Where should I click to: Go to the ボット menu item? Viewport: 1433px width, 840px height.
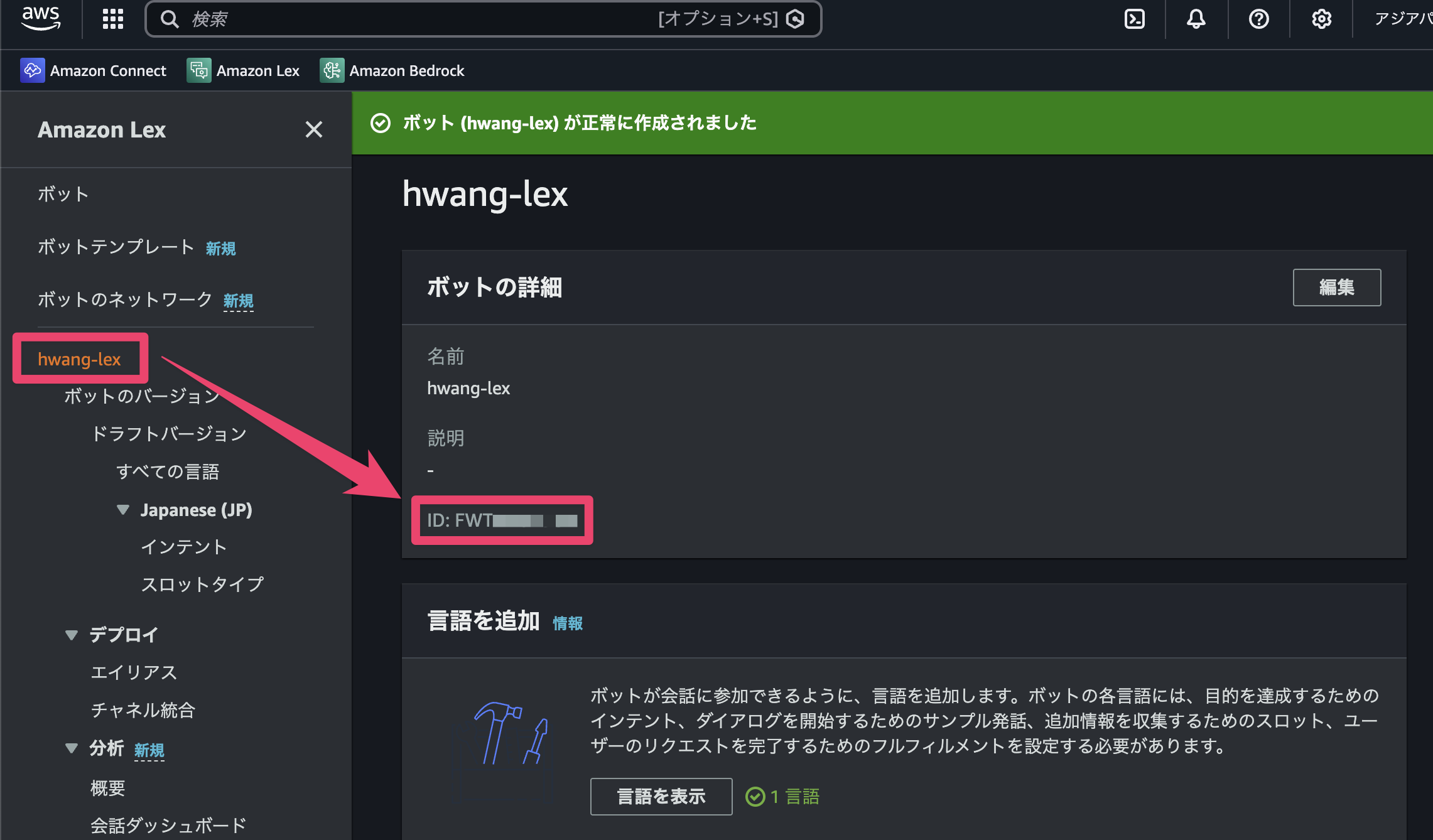(x=63, y=194)
